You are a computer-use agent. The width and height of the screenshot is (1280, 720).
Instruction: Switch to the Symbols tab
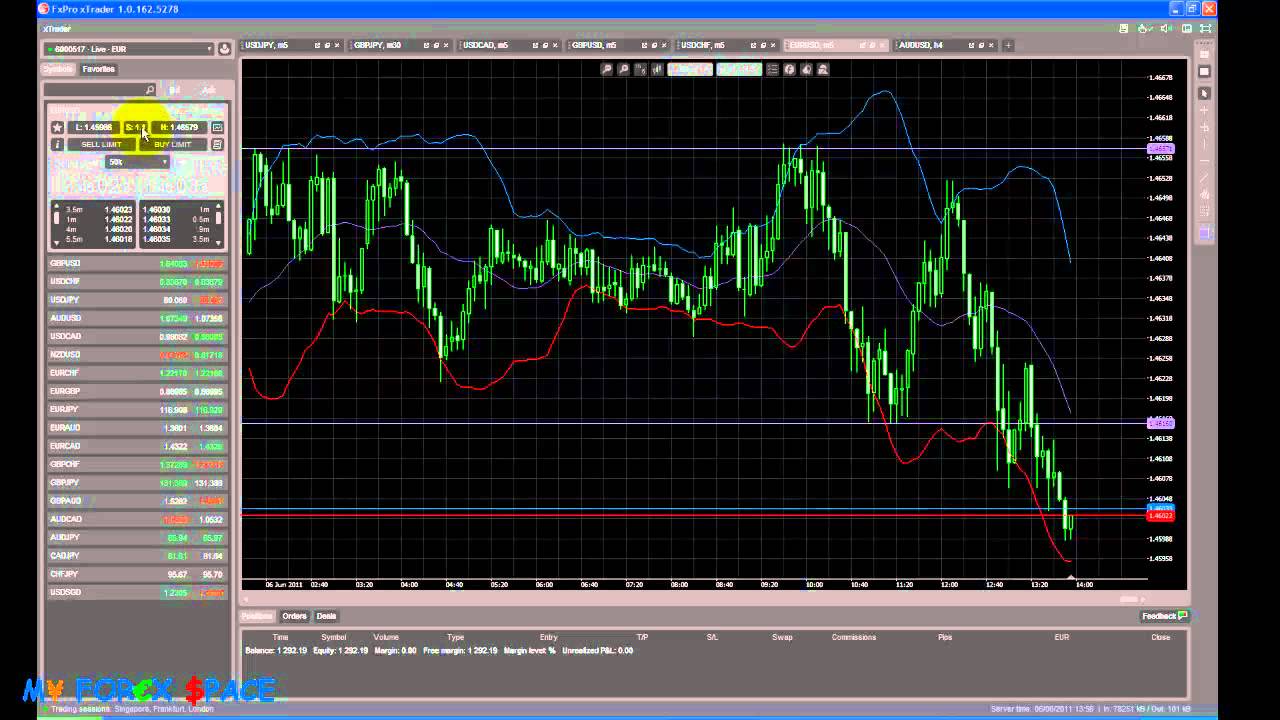point(58,69)
